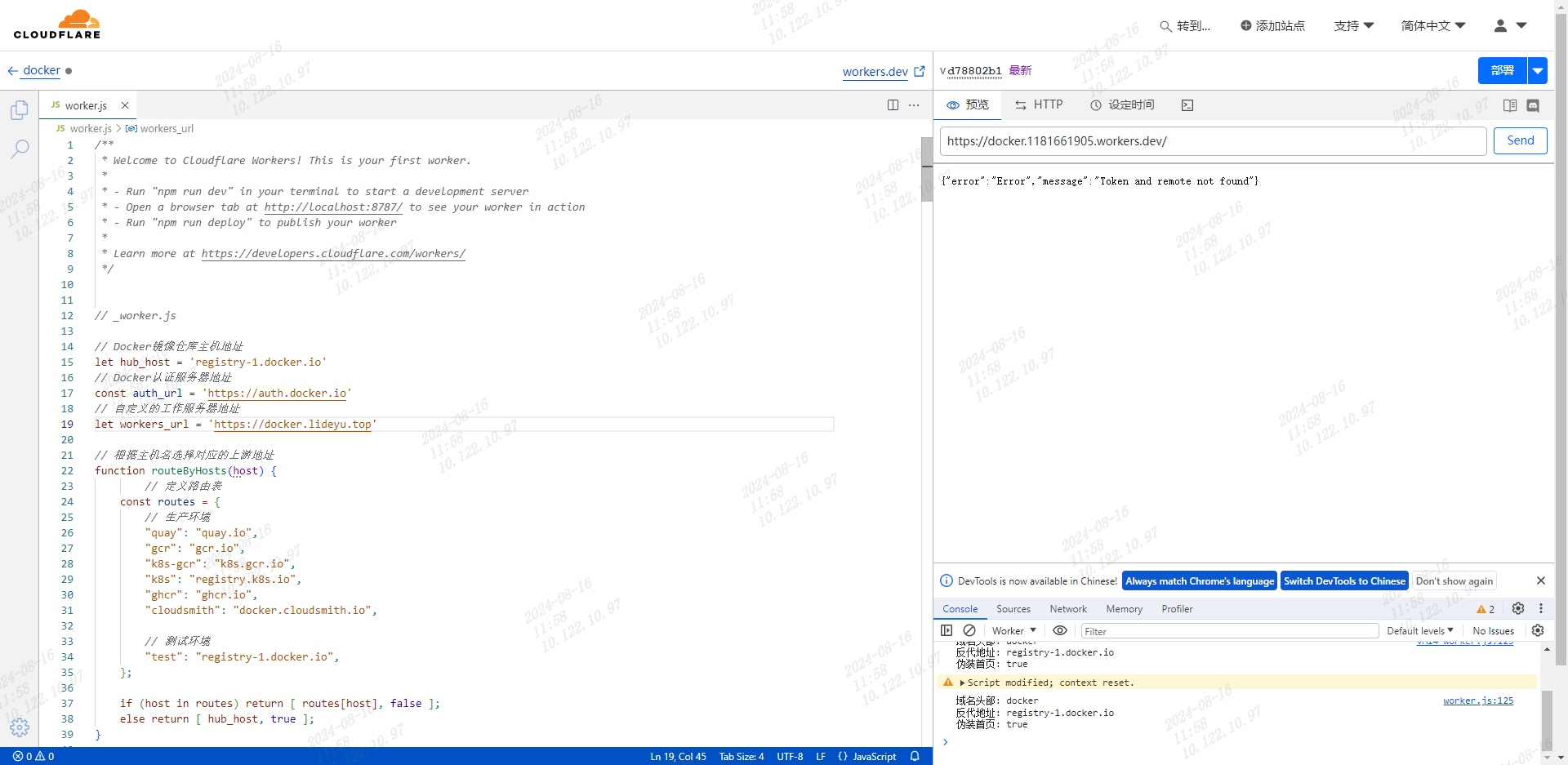
Task: Switch to the HTTP tab
Action: click(x=1039, y=105)
